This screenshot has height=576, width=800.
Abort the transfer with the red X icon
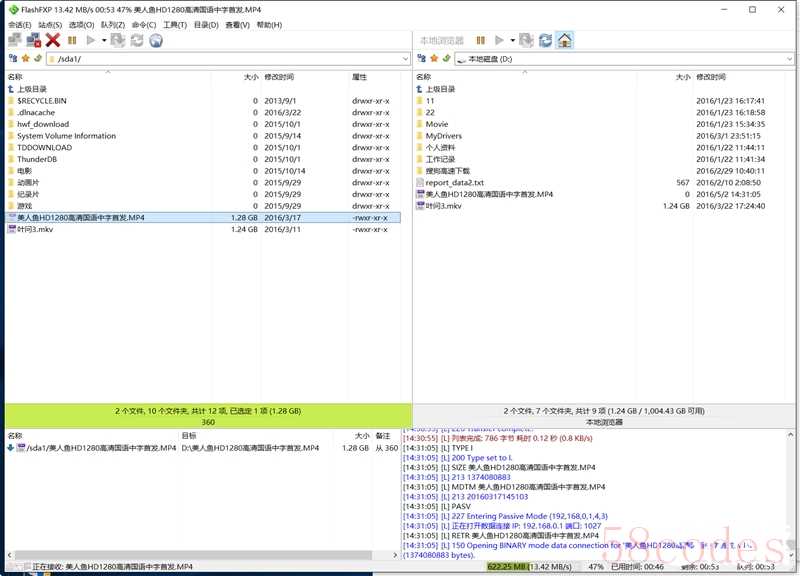[x=53, y=40]
